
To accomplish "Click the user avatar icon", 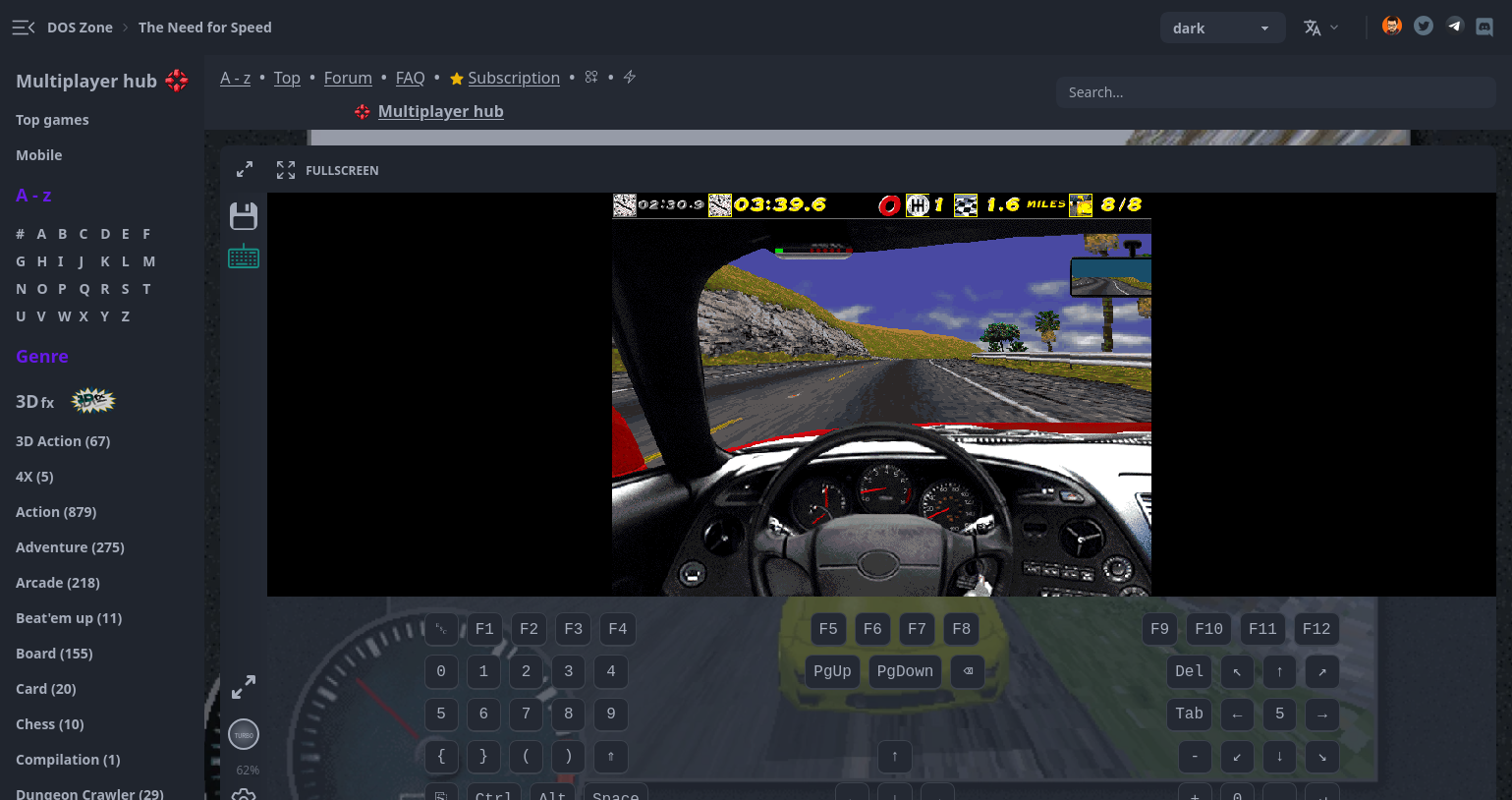I will (1392, 27).
